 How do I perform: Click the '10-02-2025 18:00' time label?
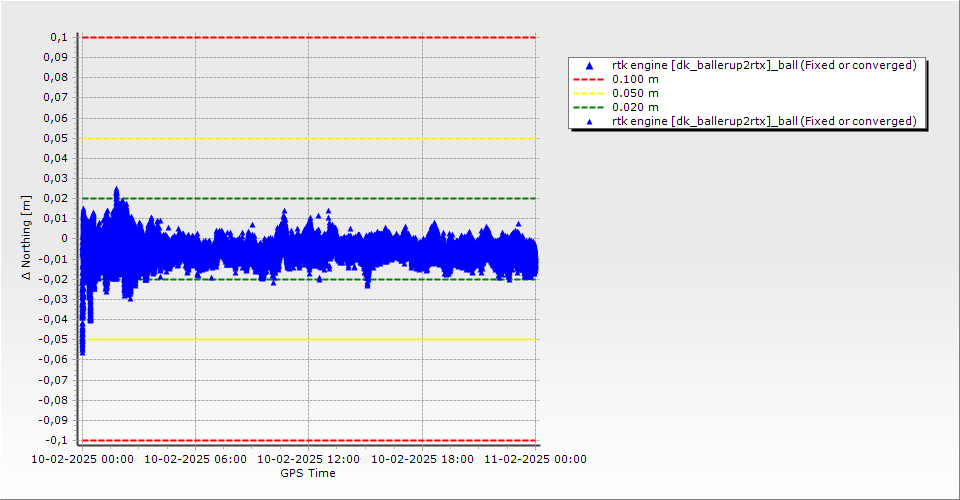(x=422, y=459)
